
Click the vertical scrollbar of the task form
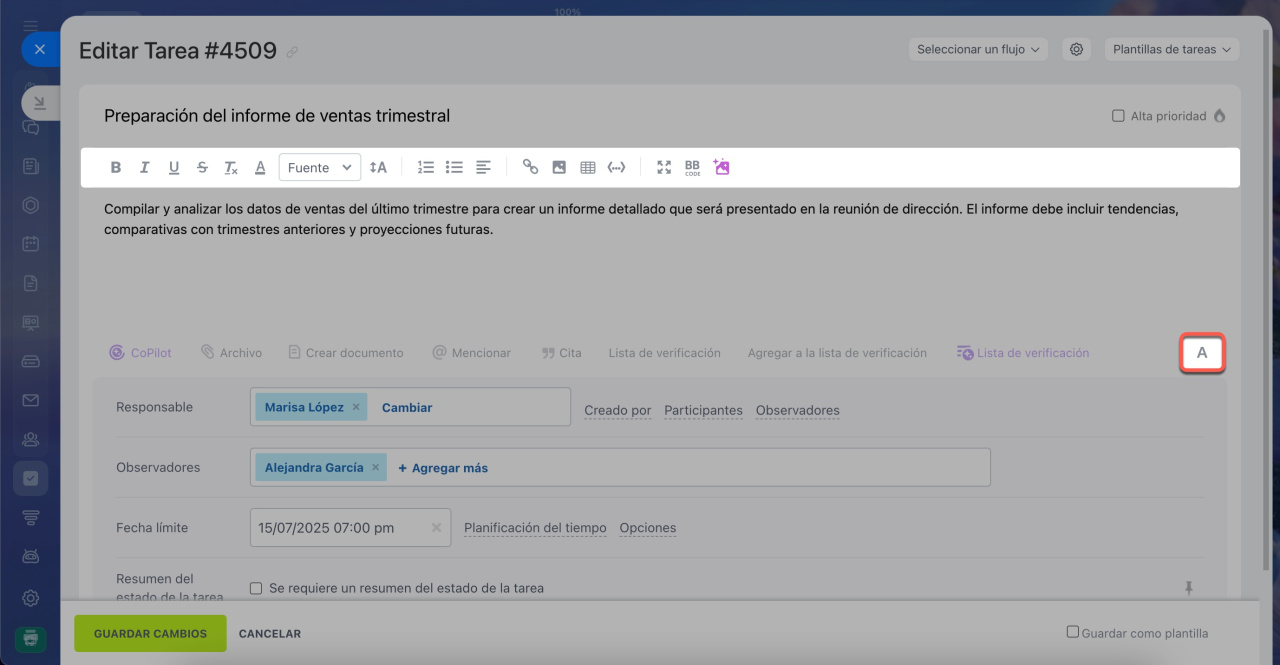click(x=1267, y=300)
